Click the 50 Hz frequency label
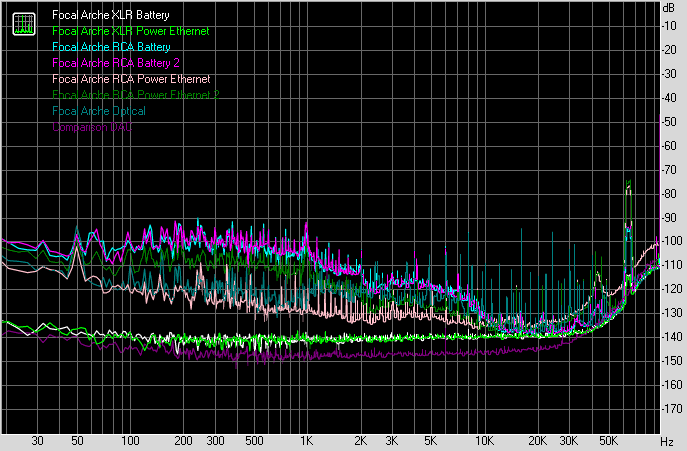This screenshot has width=687, height=451. coord(77,441)
